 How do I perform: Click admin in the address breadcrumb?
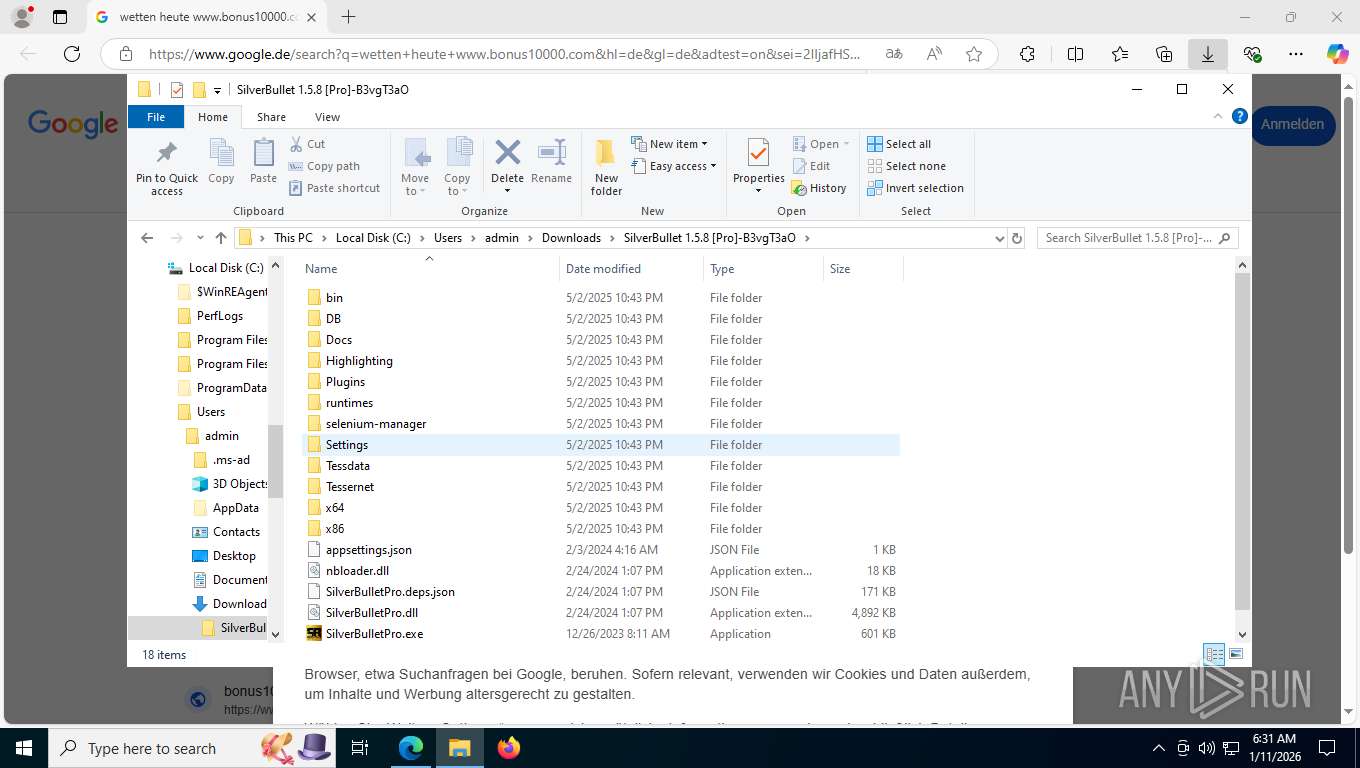502,238
